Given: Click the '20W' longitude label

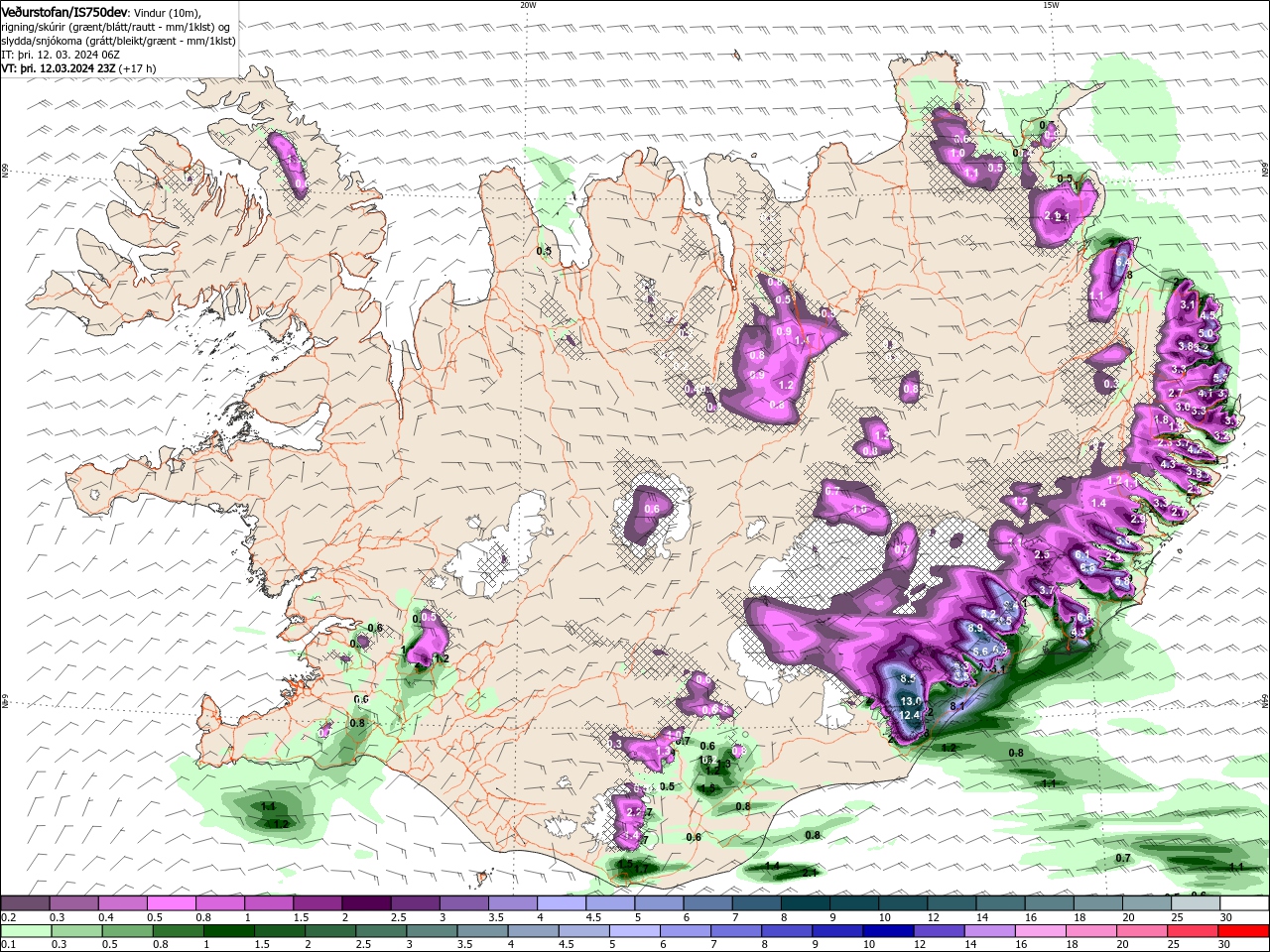Looking at the screenshot, I should 528,4.
